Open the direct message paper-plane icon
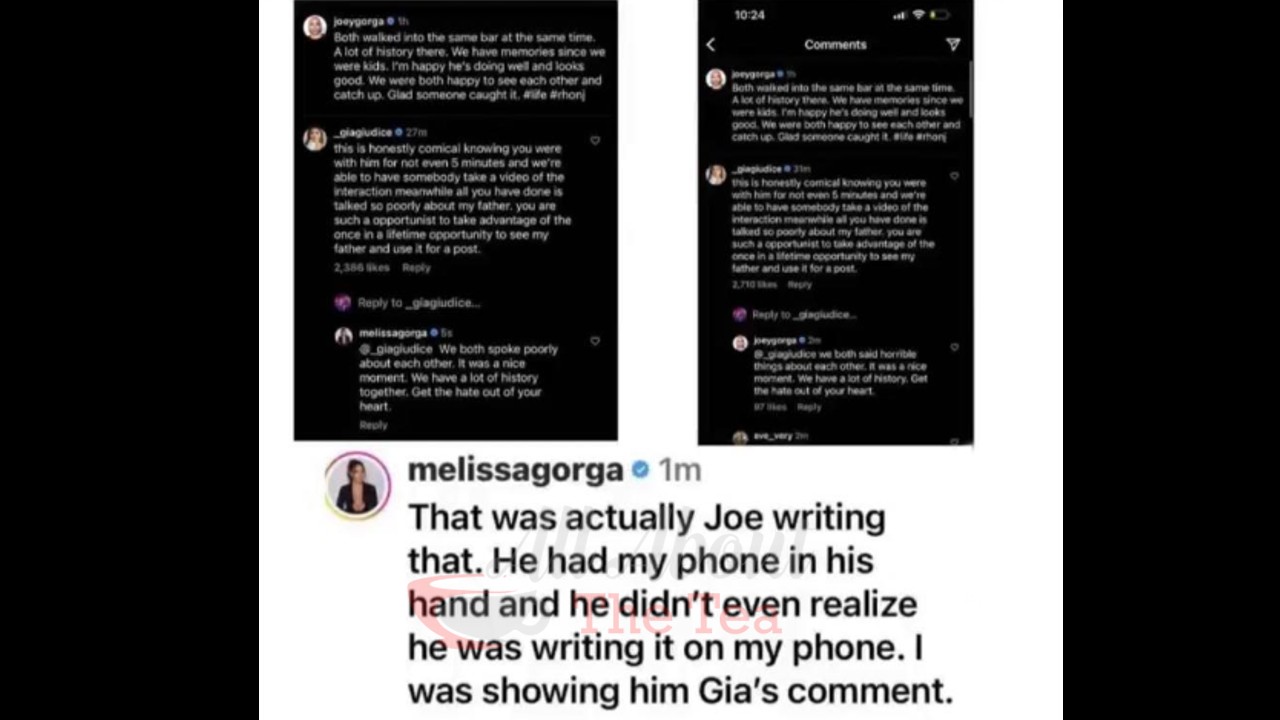Screen dimensions: 1280x720 pos(953,44)
